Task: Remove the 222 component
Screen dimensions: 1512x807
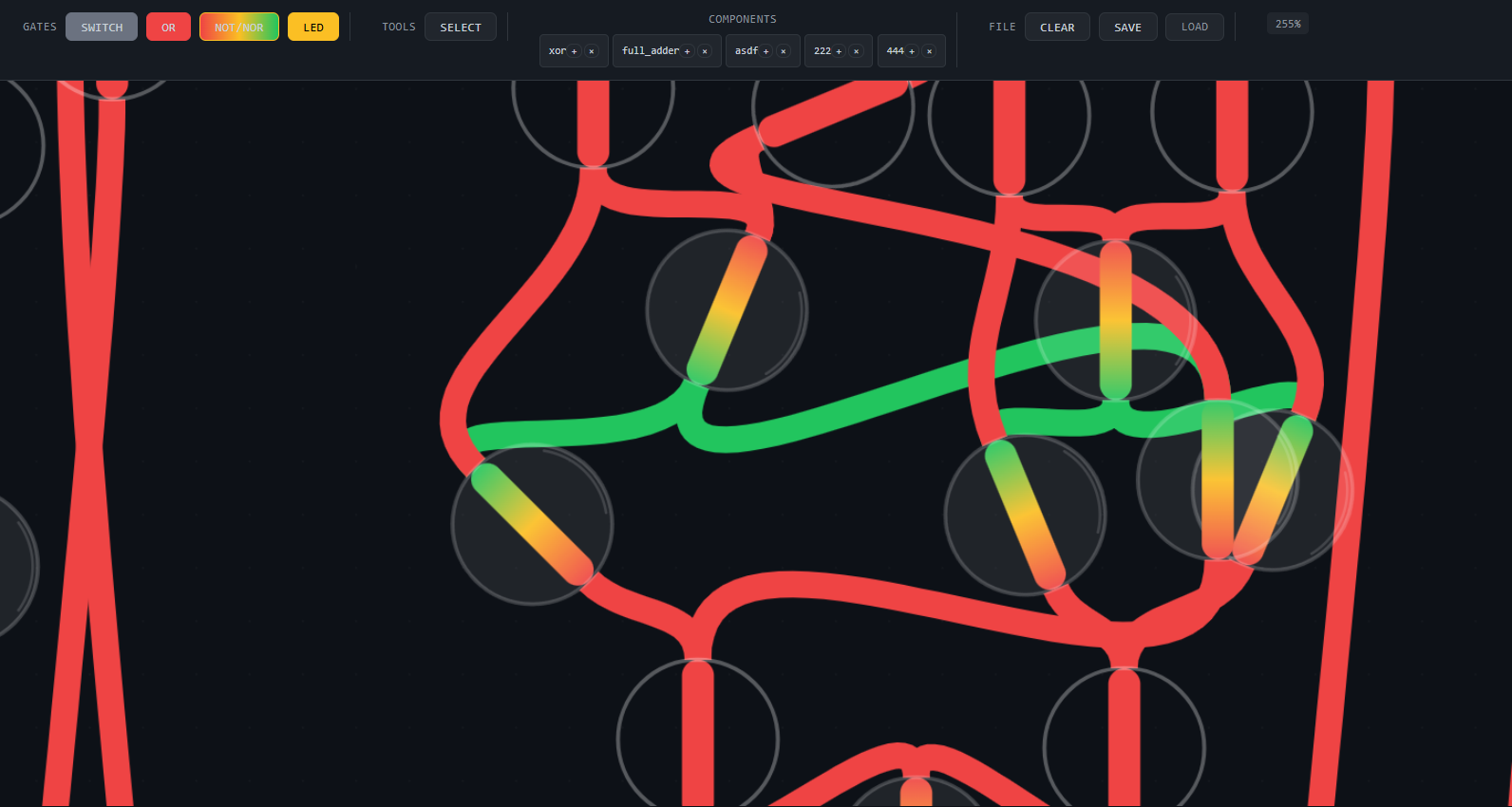Action: coord(857,51)
